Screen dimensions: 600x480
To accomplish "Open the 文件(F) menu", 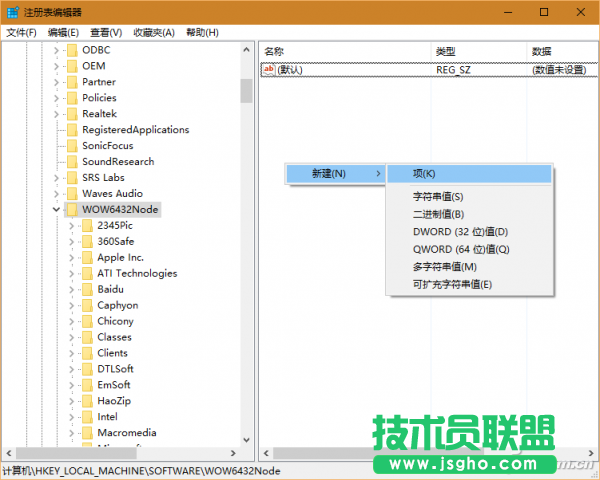I will [20, 32].
